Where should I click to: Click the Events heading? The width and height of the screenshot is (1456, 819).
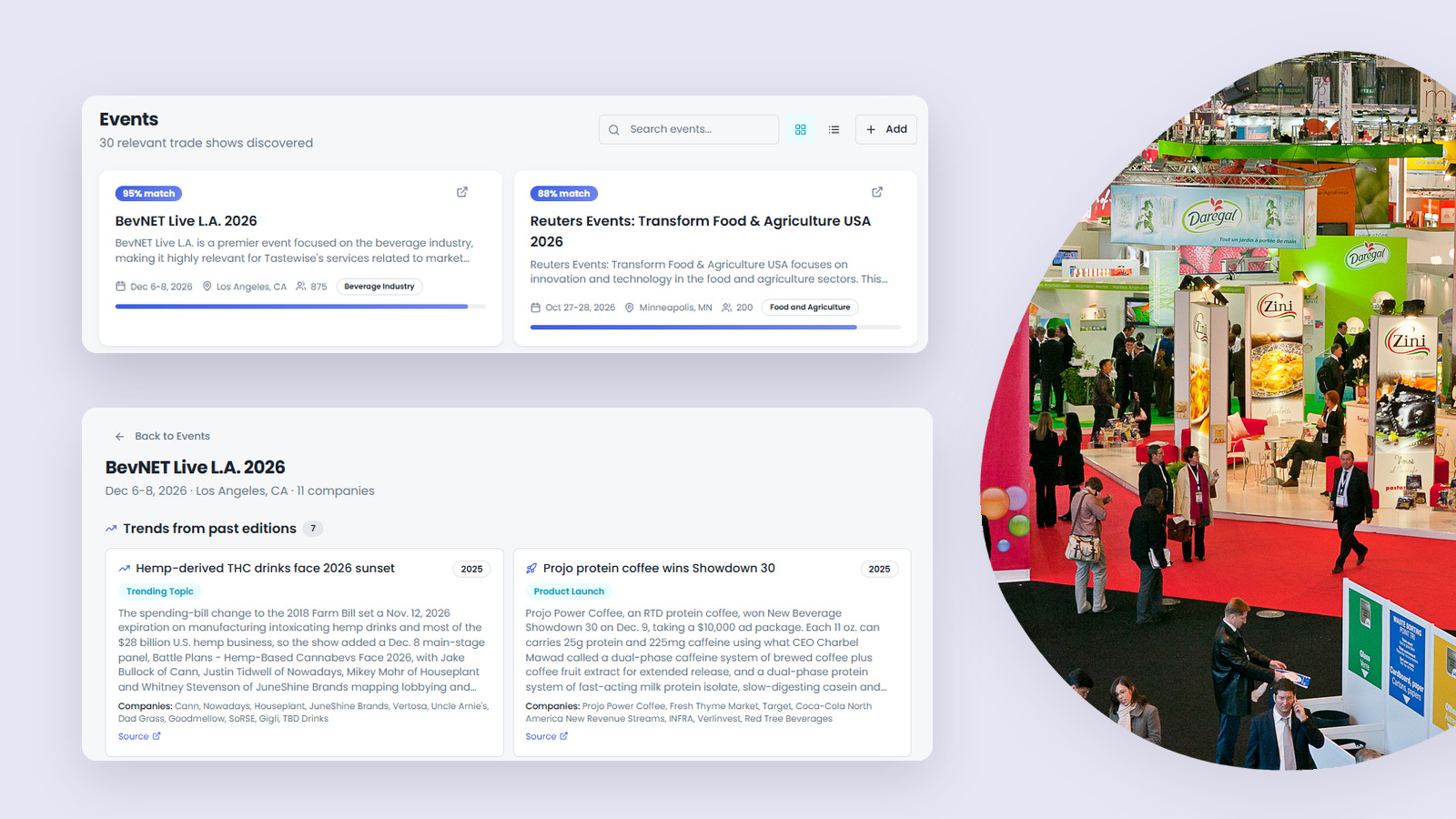[128, 119]
